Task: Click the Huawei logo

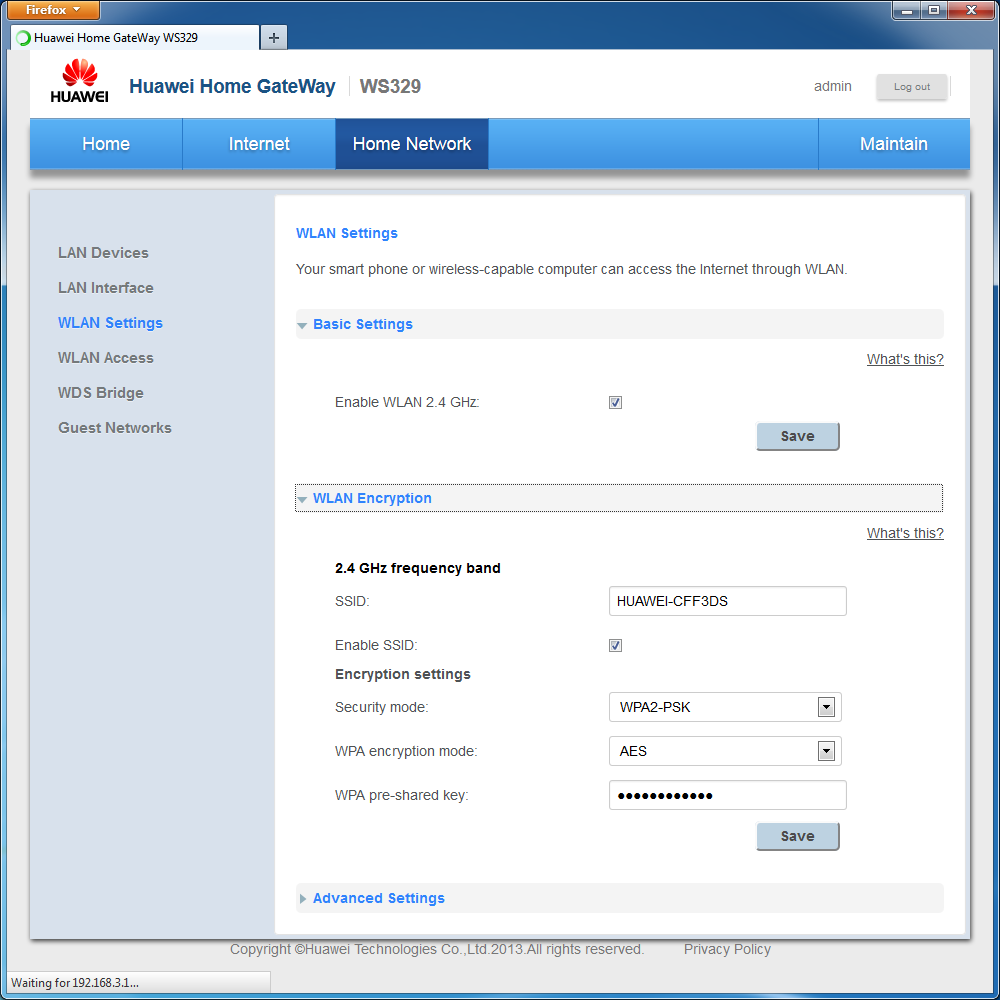Action: [x=79, y=81]
